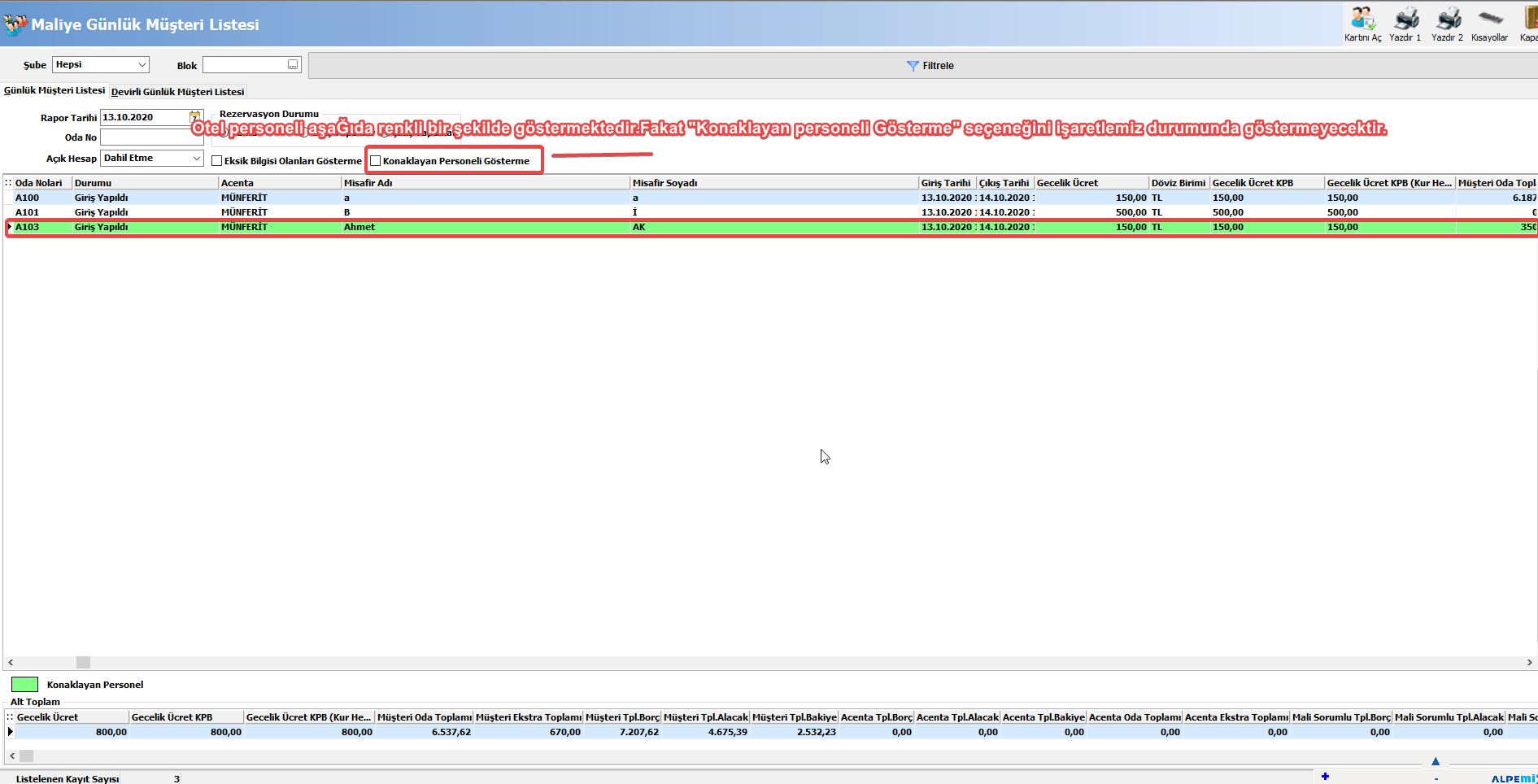Click the Filtrele filter button

coord(930,66)
